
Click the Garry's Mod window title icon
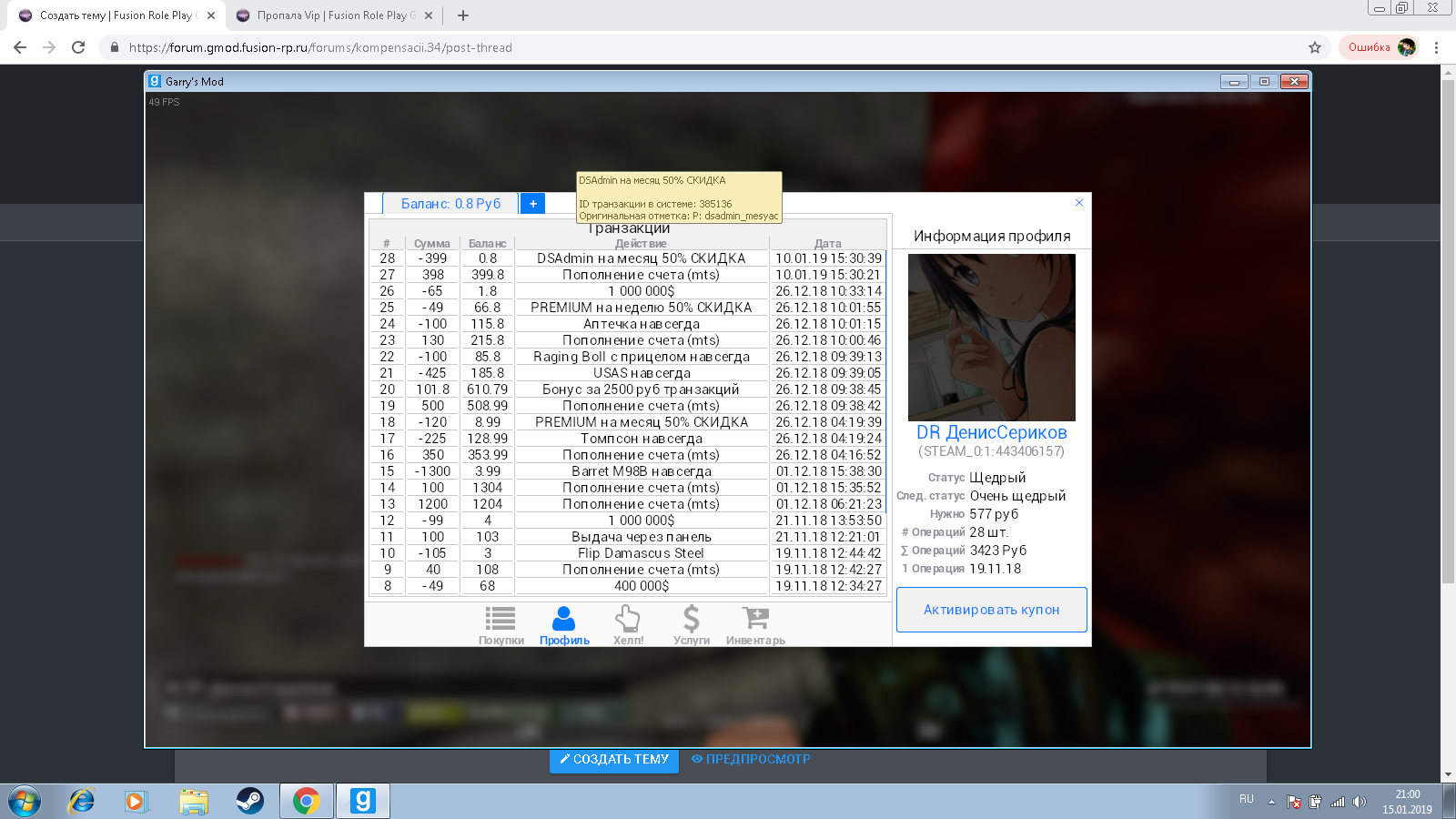coord(155,81)
